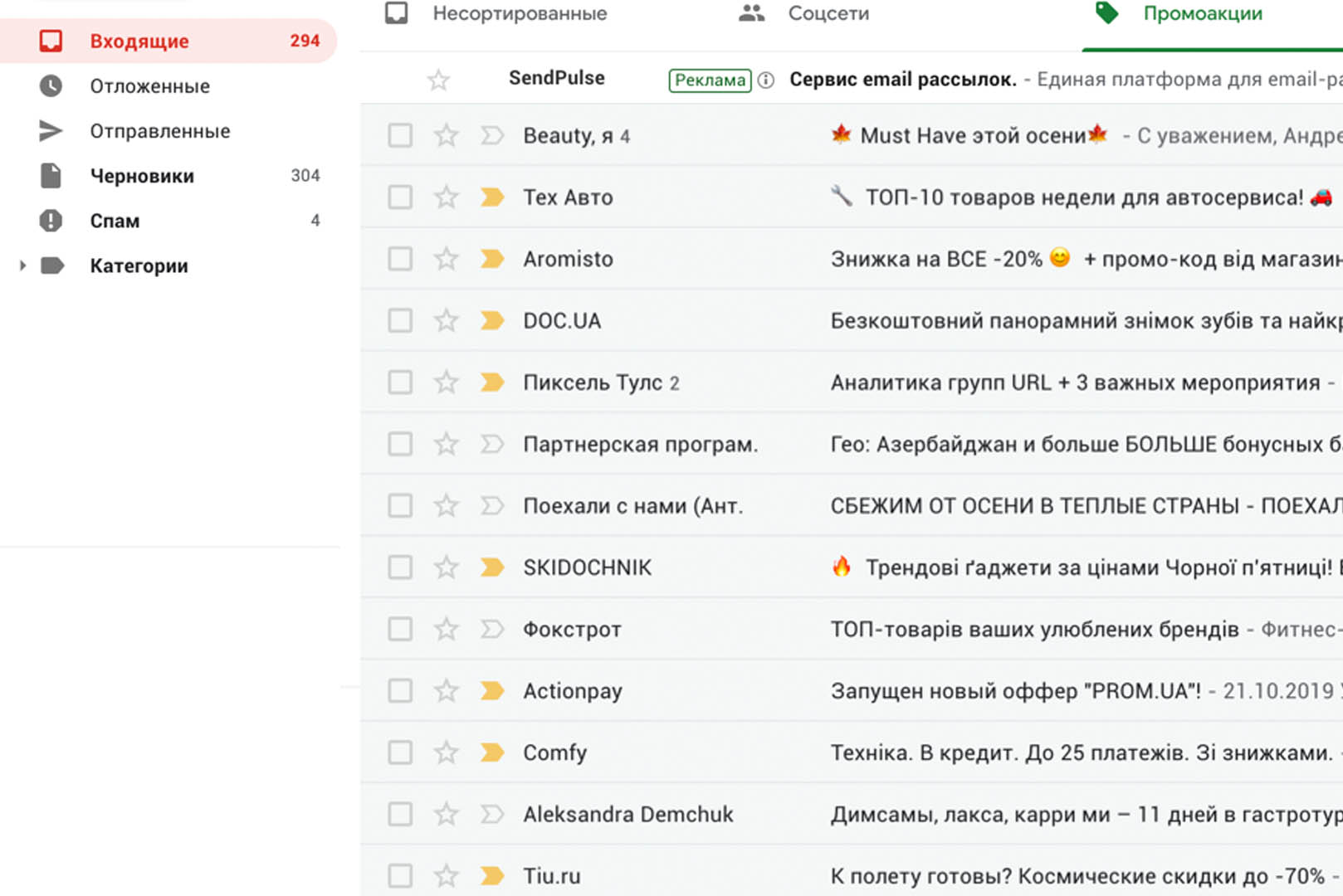Star the Поехали с нами email
The height and width of the screenshot is (896, 1343).
pos(447,504)
